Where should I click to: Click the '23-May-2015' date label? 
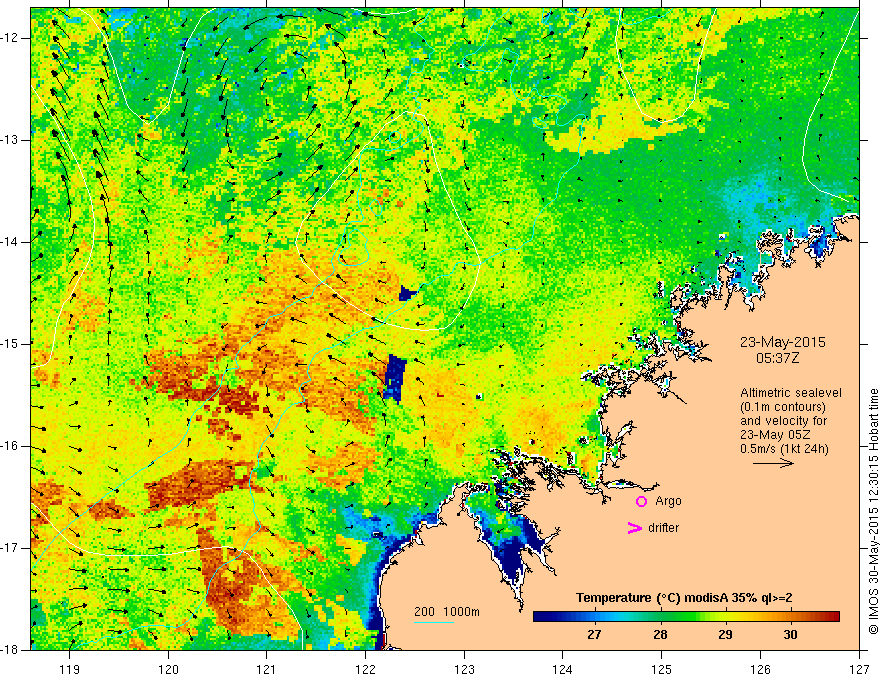(782, 342)
